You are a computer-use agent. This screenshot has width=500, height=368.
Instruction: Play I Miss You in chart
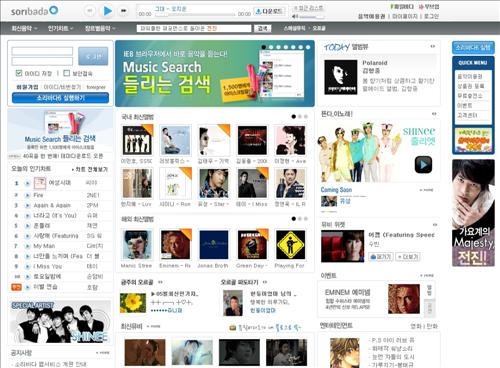[x=28, y=266]
